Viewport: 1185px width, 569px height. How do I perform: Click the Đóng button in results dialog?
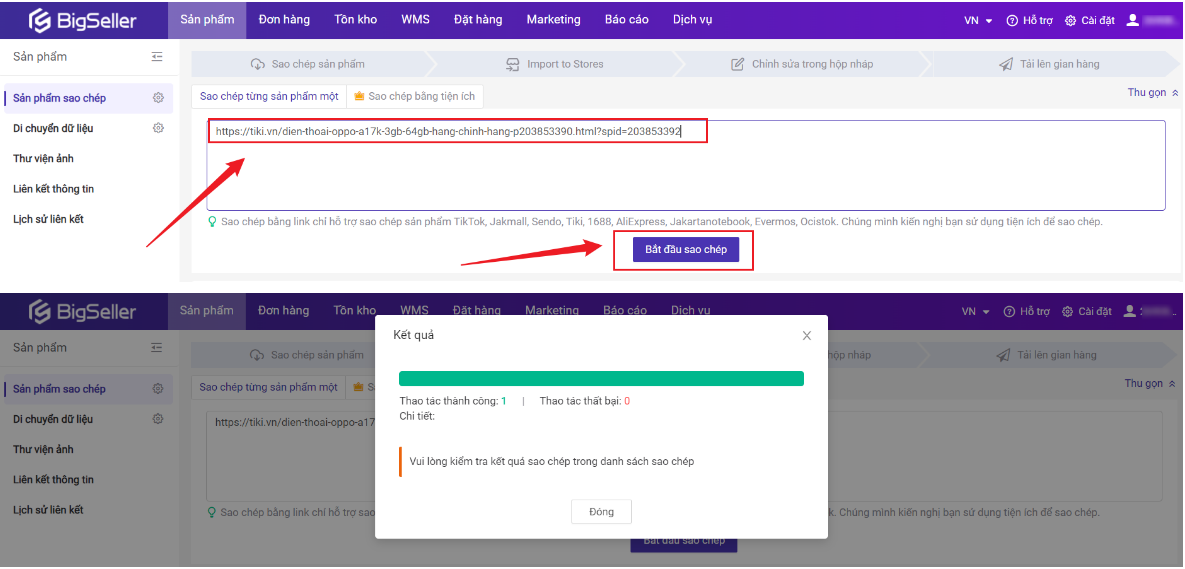(x=601, y=512)
